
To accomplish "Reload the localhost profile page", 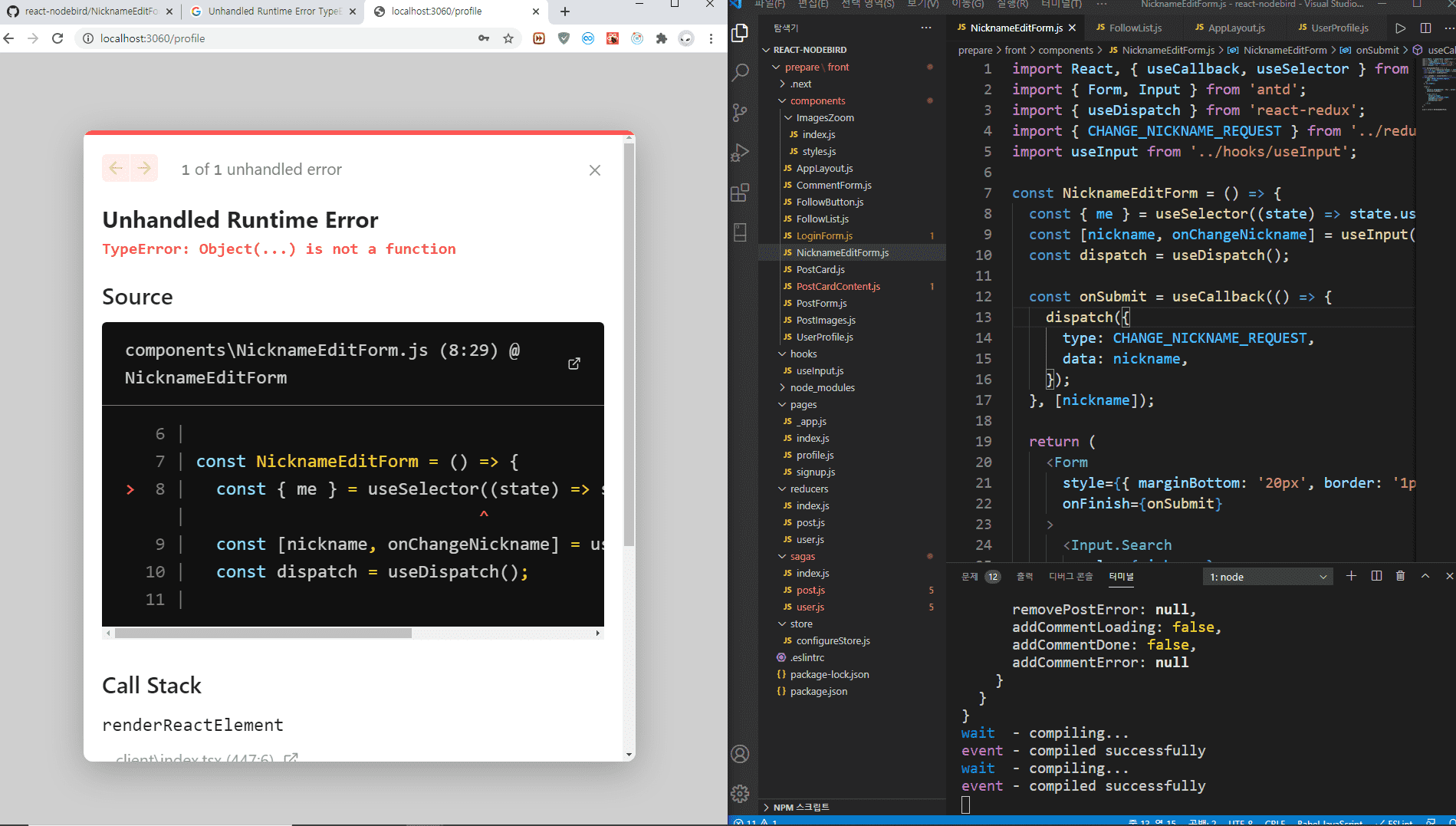I will point(58,38).
